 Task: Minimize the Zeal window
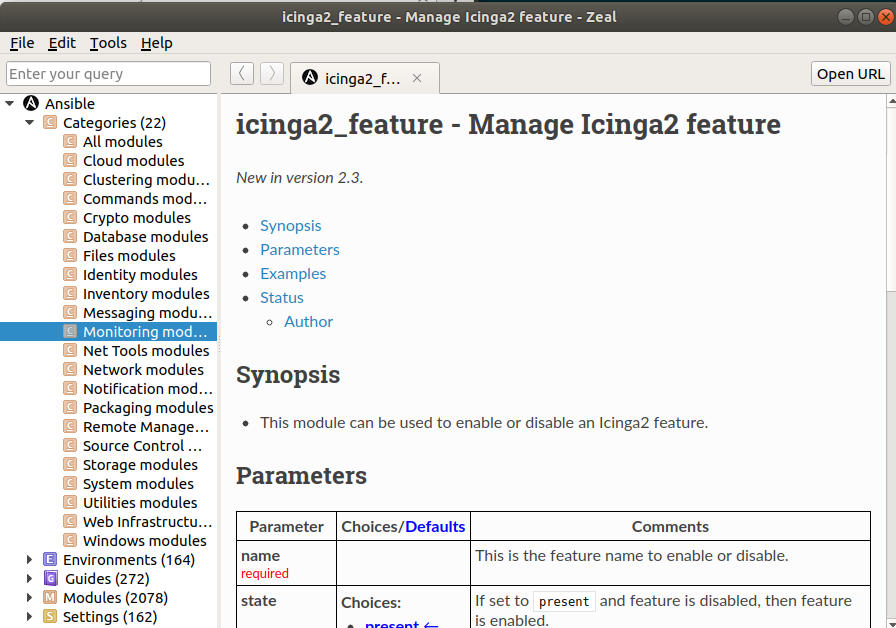(x=846, y=17)
